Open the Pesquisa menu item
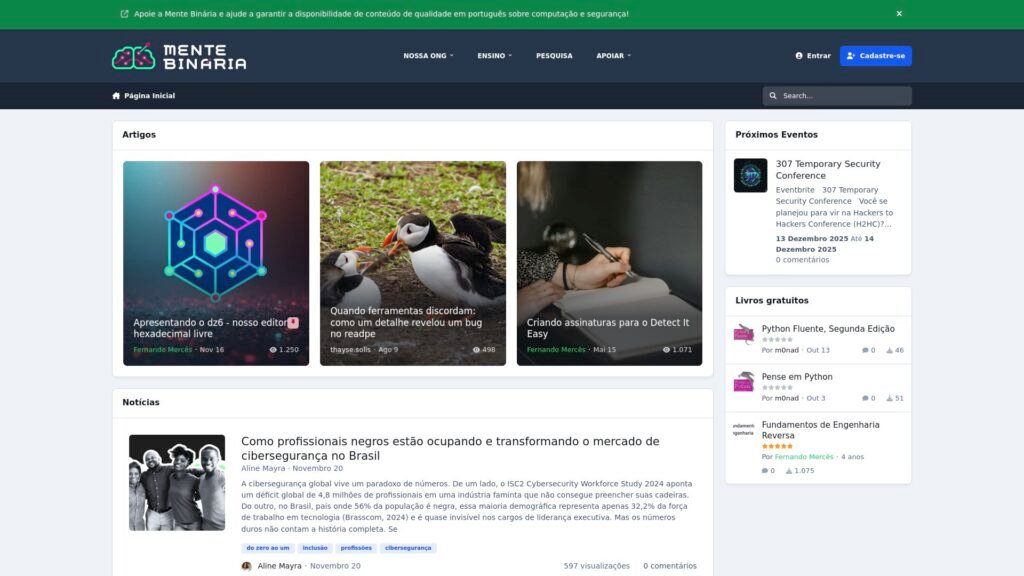Image resolution: width=1024 pixels, height=576 pixels. tap(554, 56)
